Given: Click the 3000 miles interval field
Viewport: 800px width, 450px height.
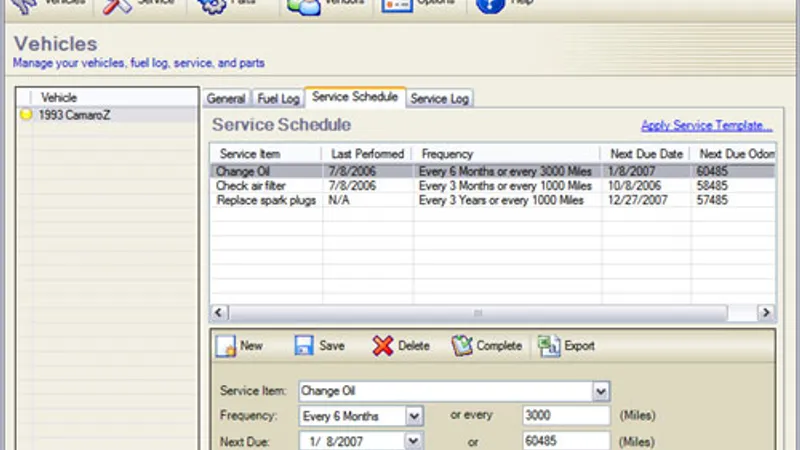Looking at the screenshot, I should pos(565,416).
